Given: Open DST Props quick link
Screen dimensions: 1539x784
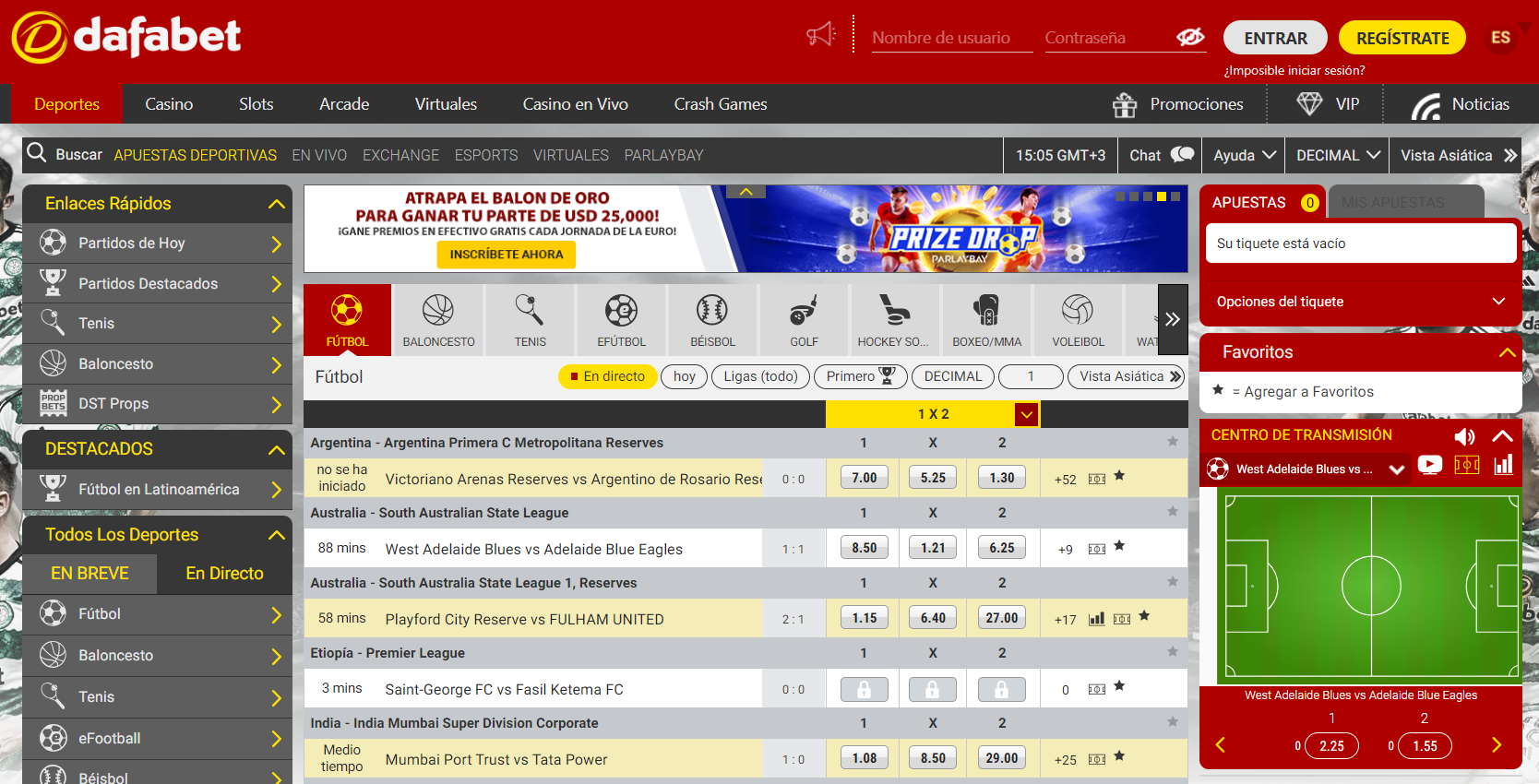Looking at the screenshot, I should [x=157, y=404].
